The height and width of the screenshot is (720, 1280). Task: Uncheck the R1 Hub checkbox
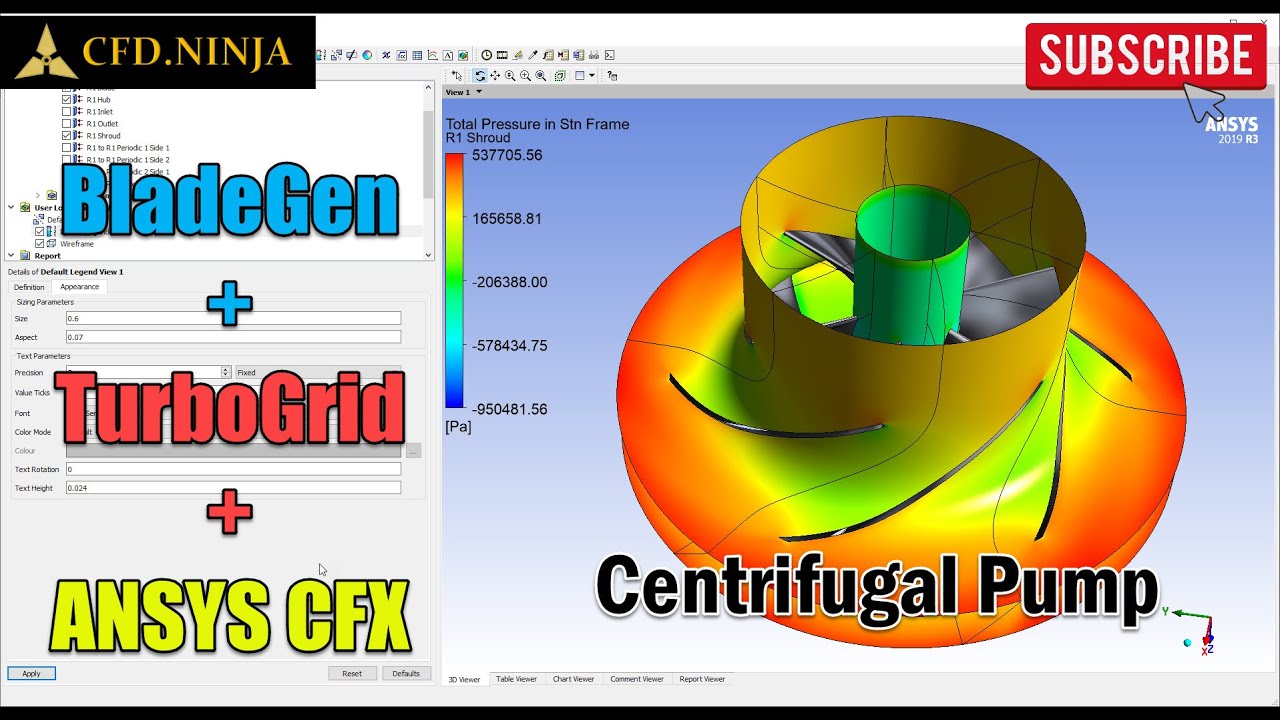tap(67, 100)
